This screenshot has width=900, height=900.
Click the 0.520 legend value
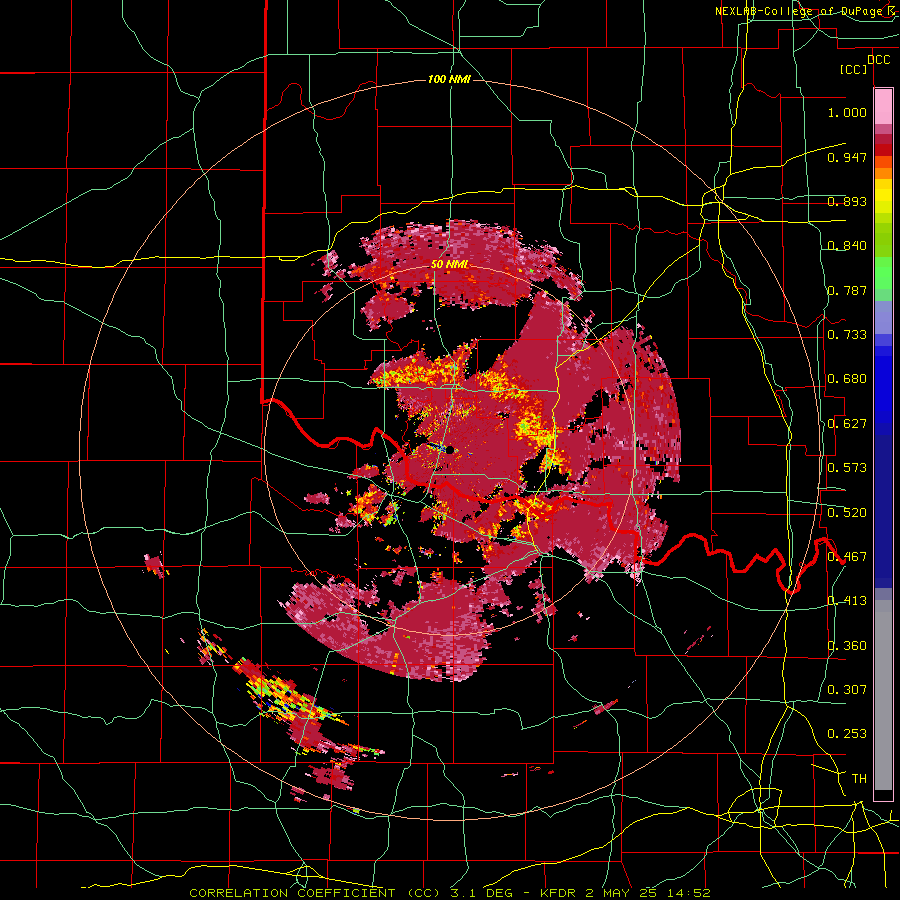[847, 513]
